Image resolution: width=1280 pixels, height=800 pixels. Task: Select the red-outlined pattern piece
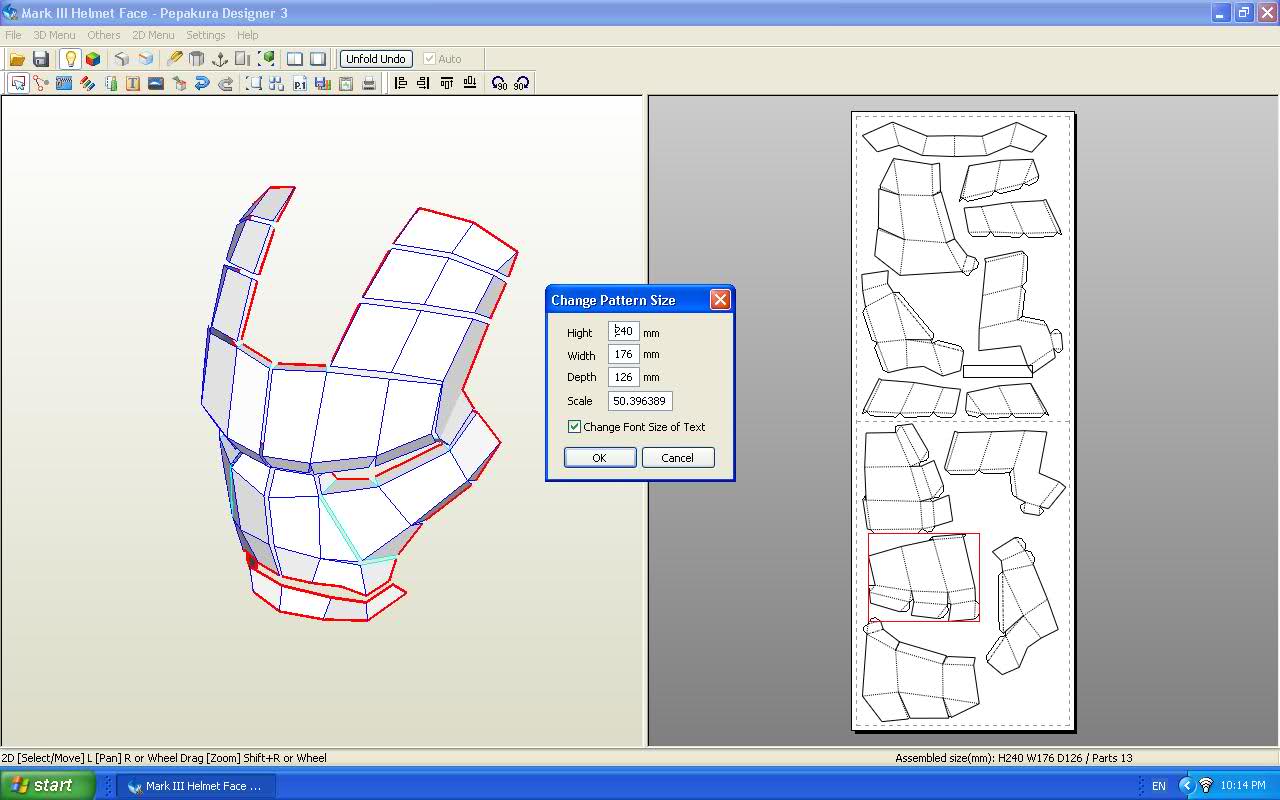(x=924, y=577)
